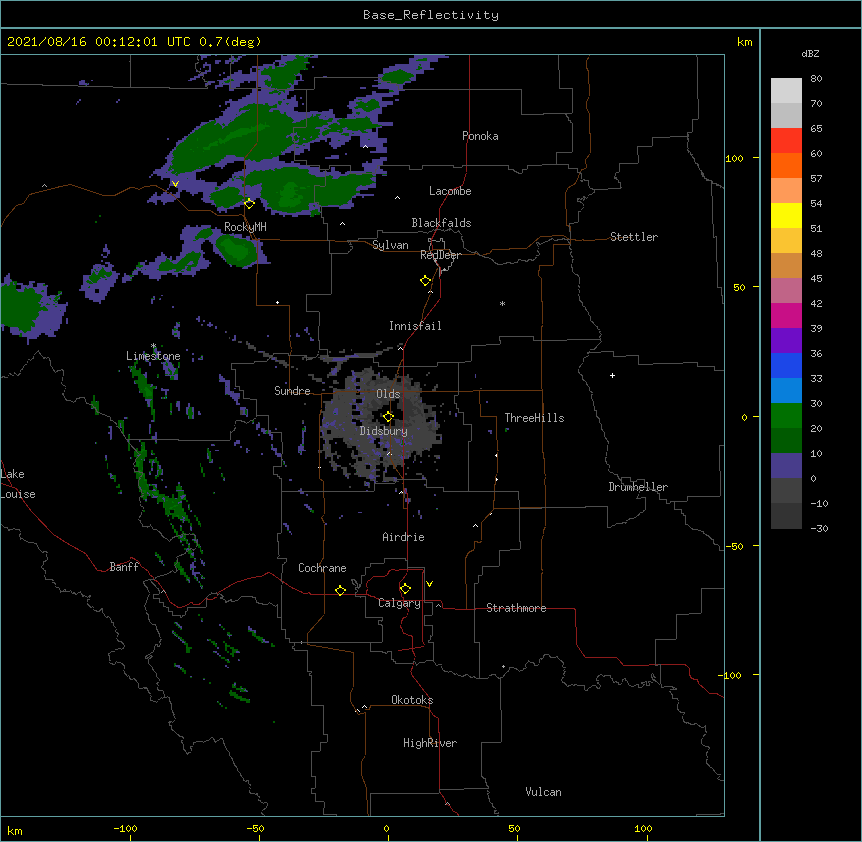Click the RedDeer city label
The height and width of the screenshot is (842, 862).
[x=440, y=255]
